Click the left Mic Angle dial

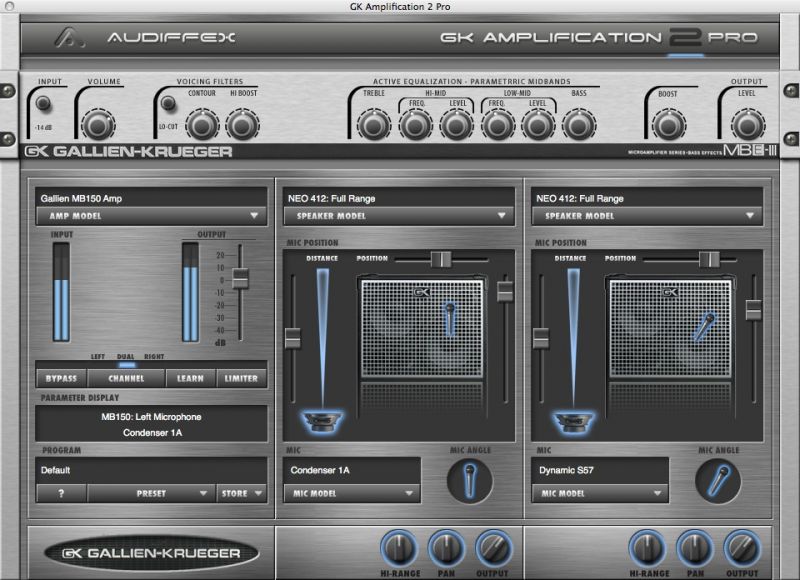(x=470, y=481)
